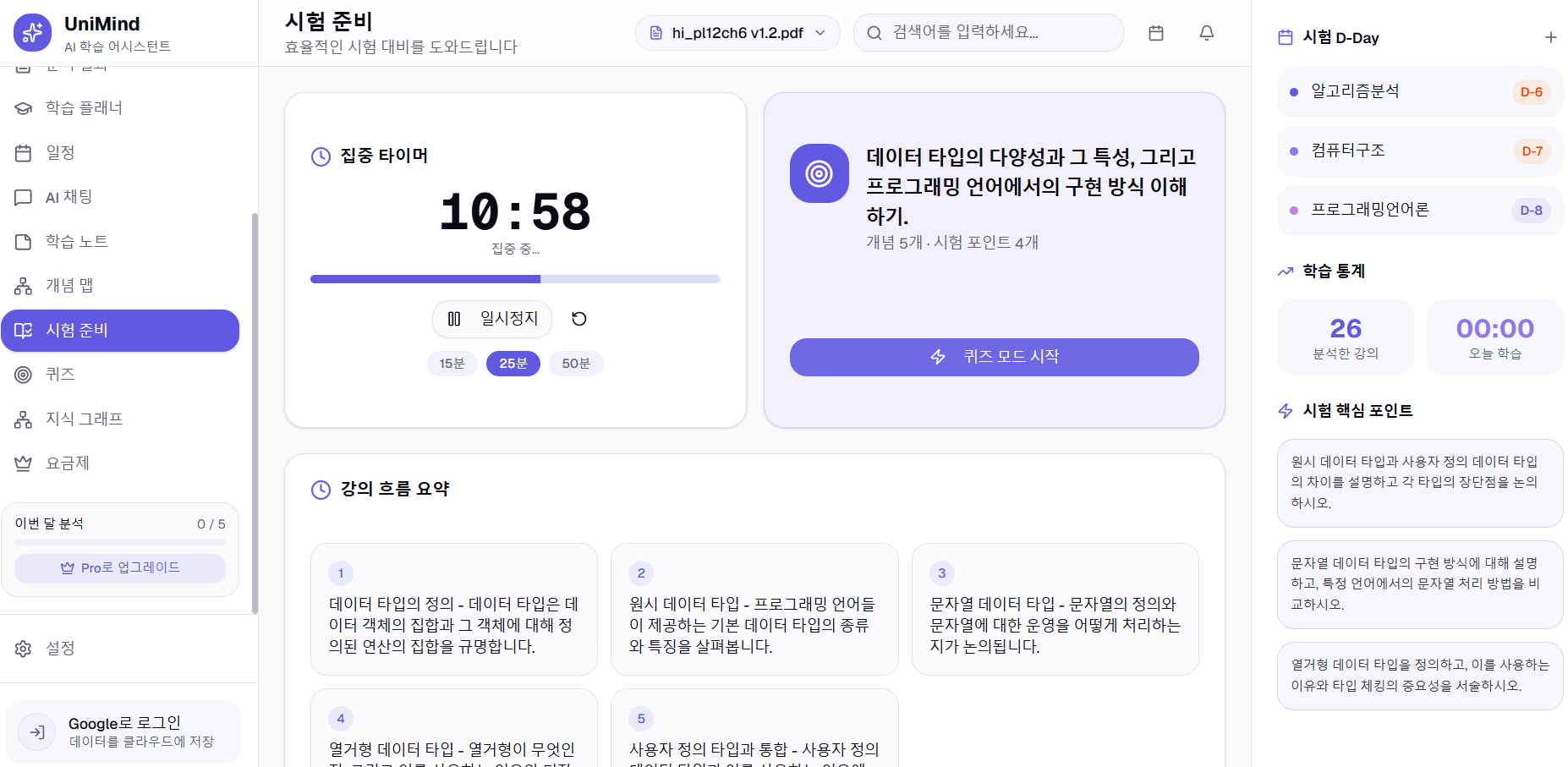Select the 25분 timer preset
The image size is (1568, 767).
[513, 364]
